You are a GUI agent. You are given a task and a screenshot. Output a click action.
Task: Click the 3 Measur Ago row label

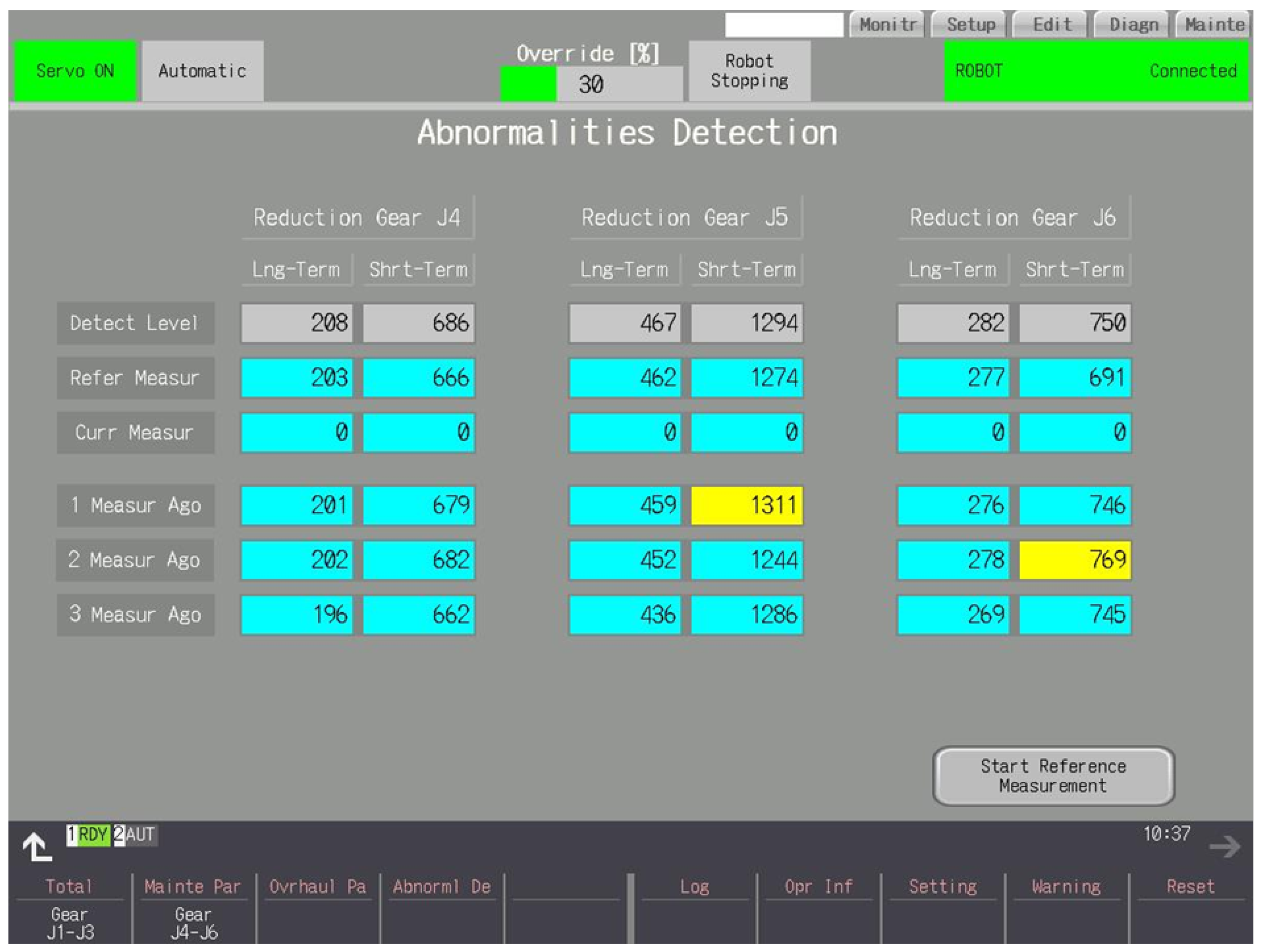point(135,614)
